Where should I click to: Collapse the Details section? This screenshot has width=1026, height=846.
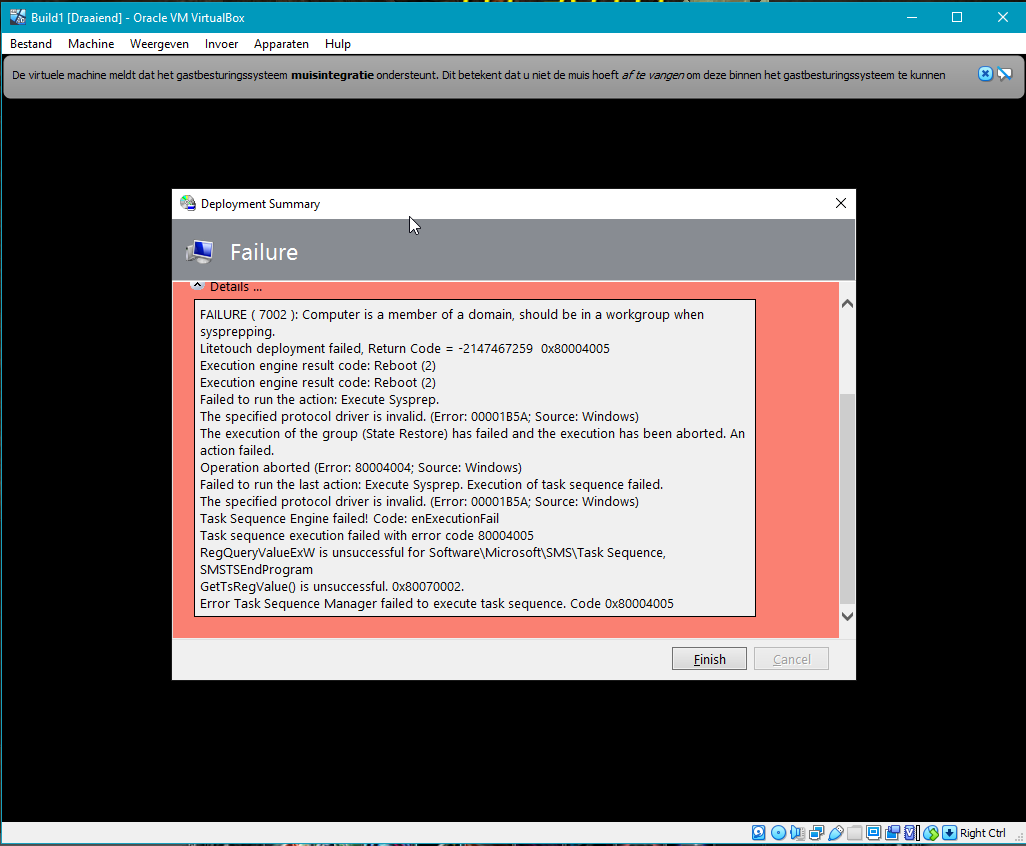point(197,286)
